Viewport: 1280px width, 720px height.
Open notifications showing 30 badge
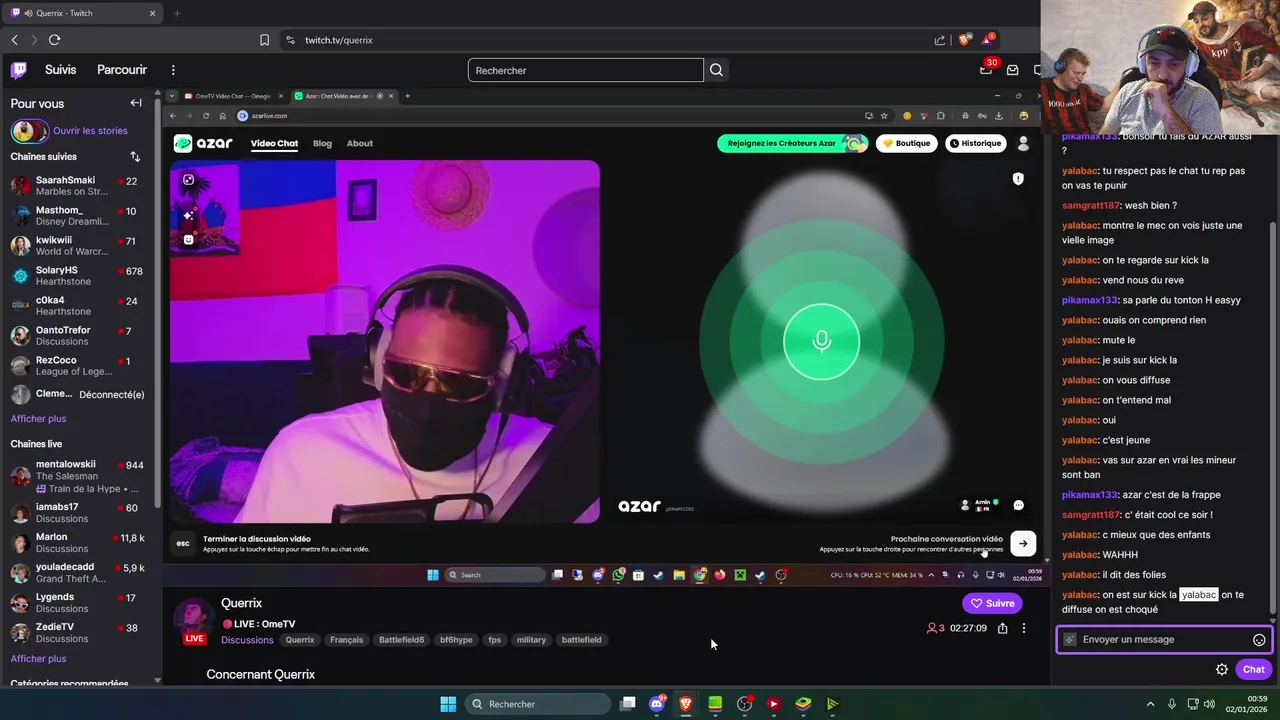coord(987,69)
